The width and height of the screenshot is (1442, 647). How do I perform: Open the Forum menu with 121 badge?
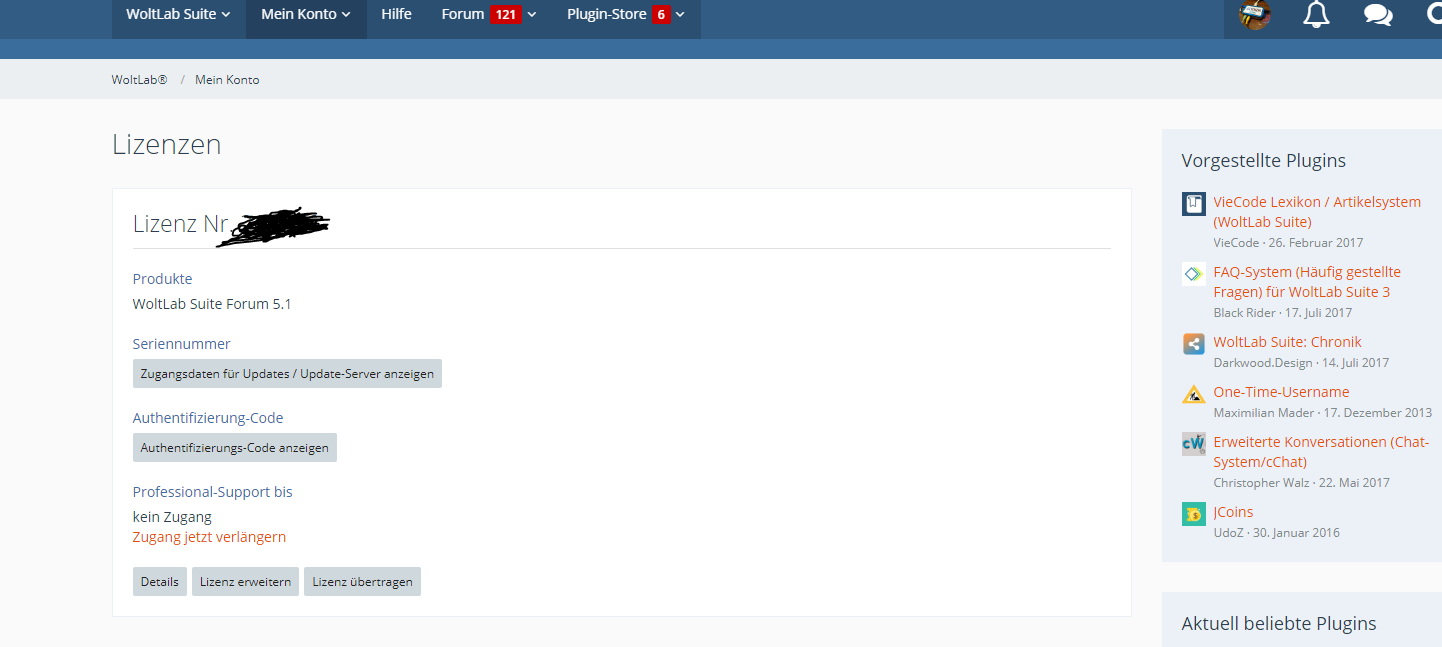pos(489,15)
